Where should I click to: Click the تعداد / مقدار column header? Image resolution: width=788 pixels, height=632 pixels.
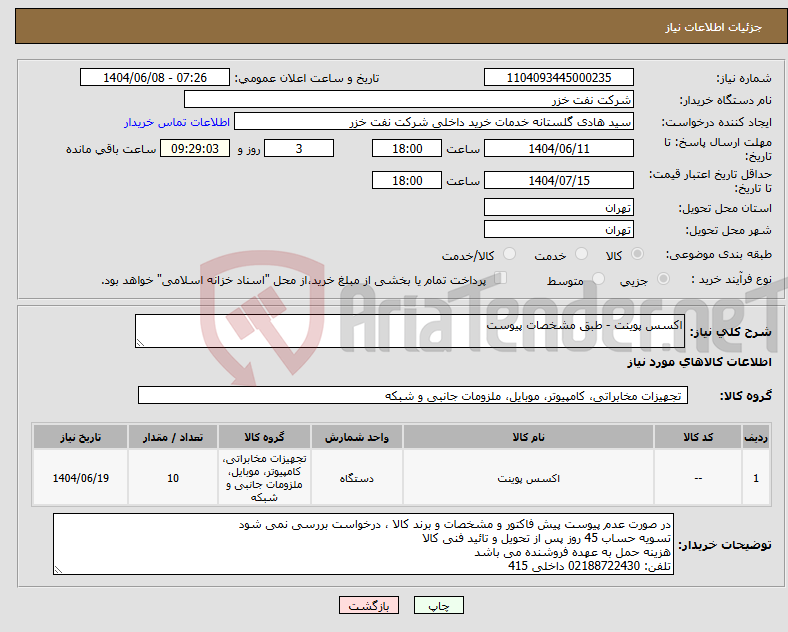(173, 437)
